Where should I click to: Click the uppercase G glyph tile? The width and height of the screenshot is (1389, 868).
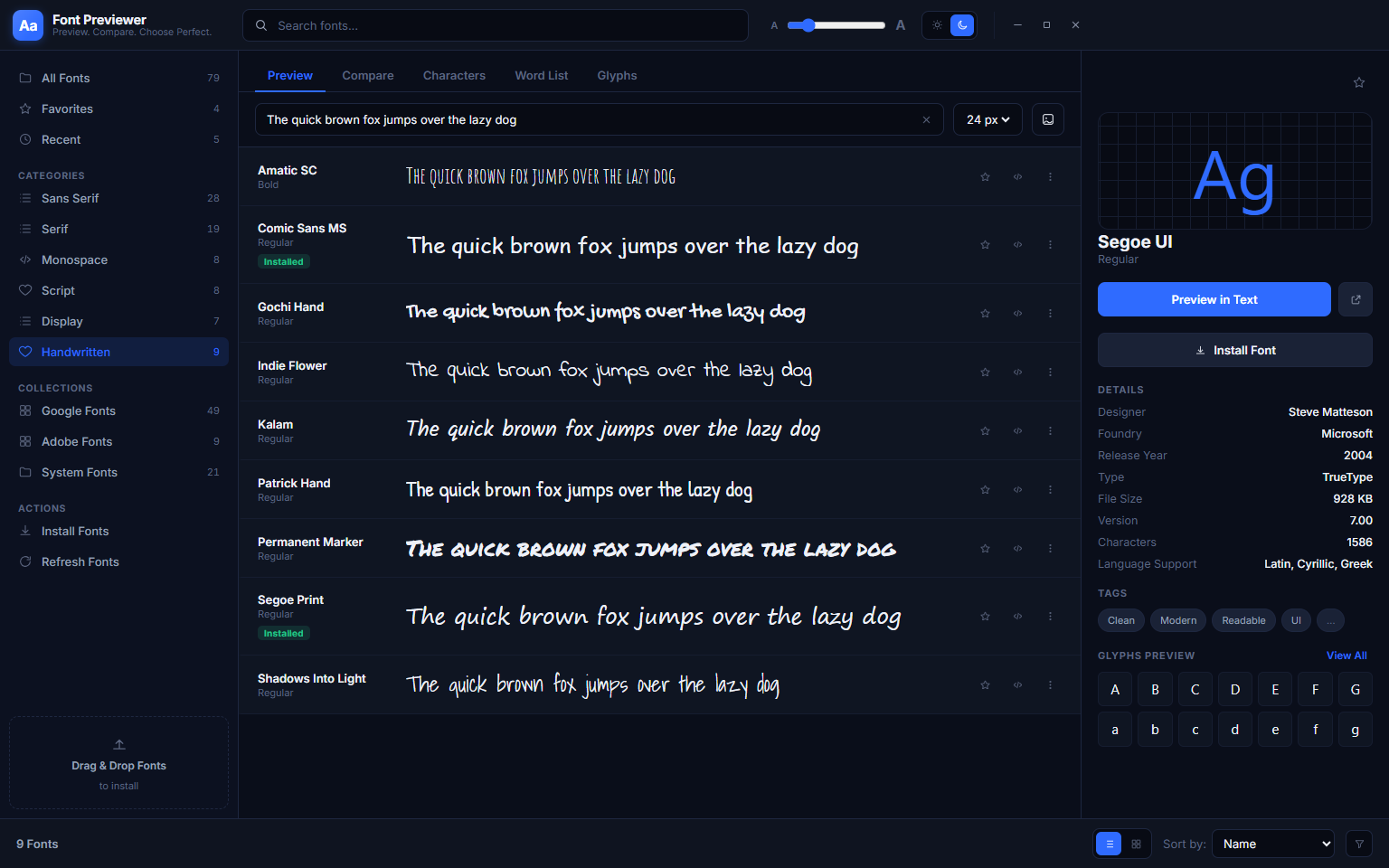(x=1355, y=689)
